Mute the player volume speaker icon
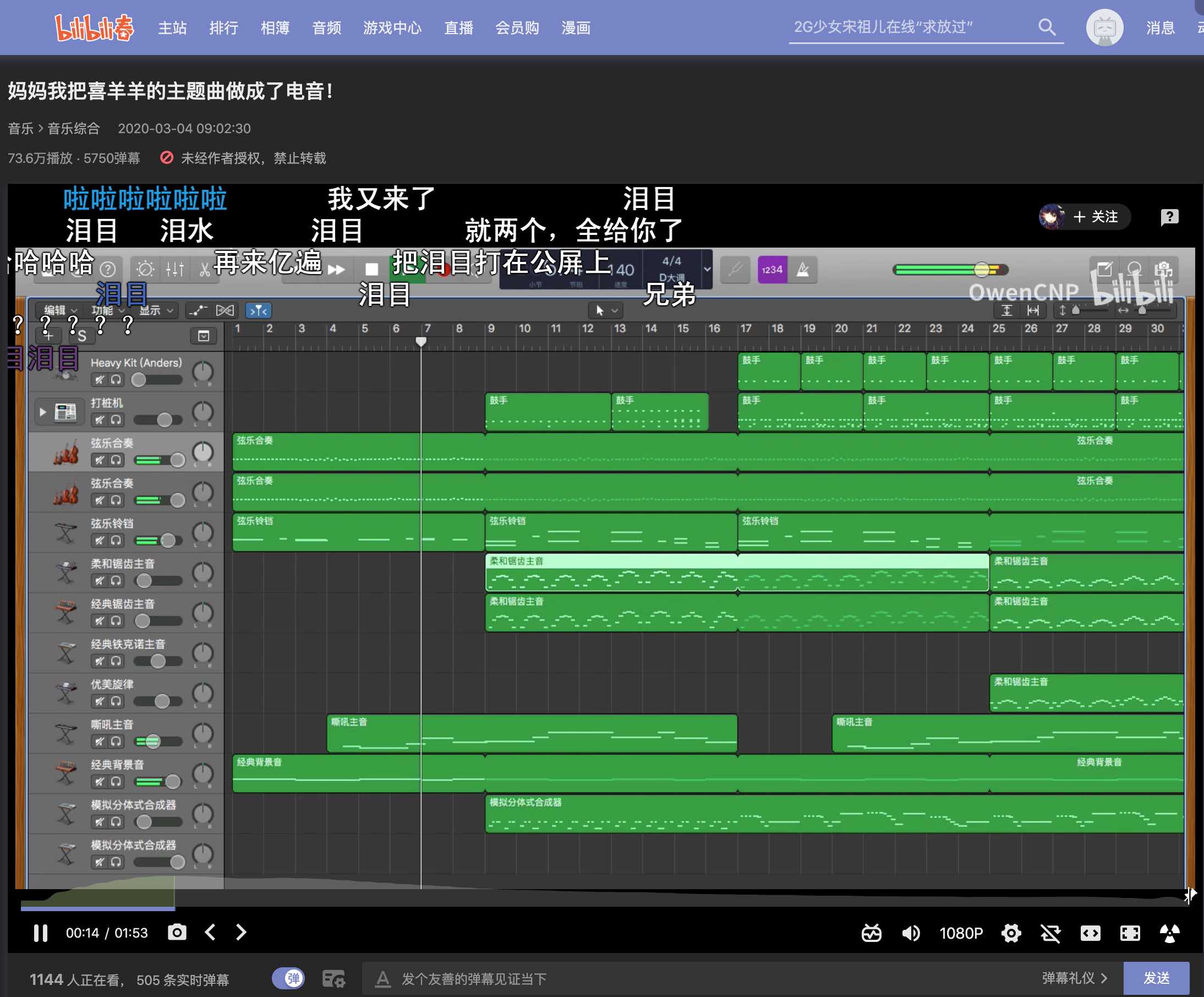The height and width of the screenshot is (997, 1204). (911, 933)
